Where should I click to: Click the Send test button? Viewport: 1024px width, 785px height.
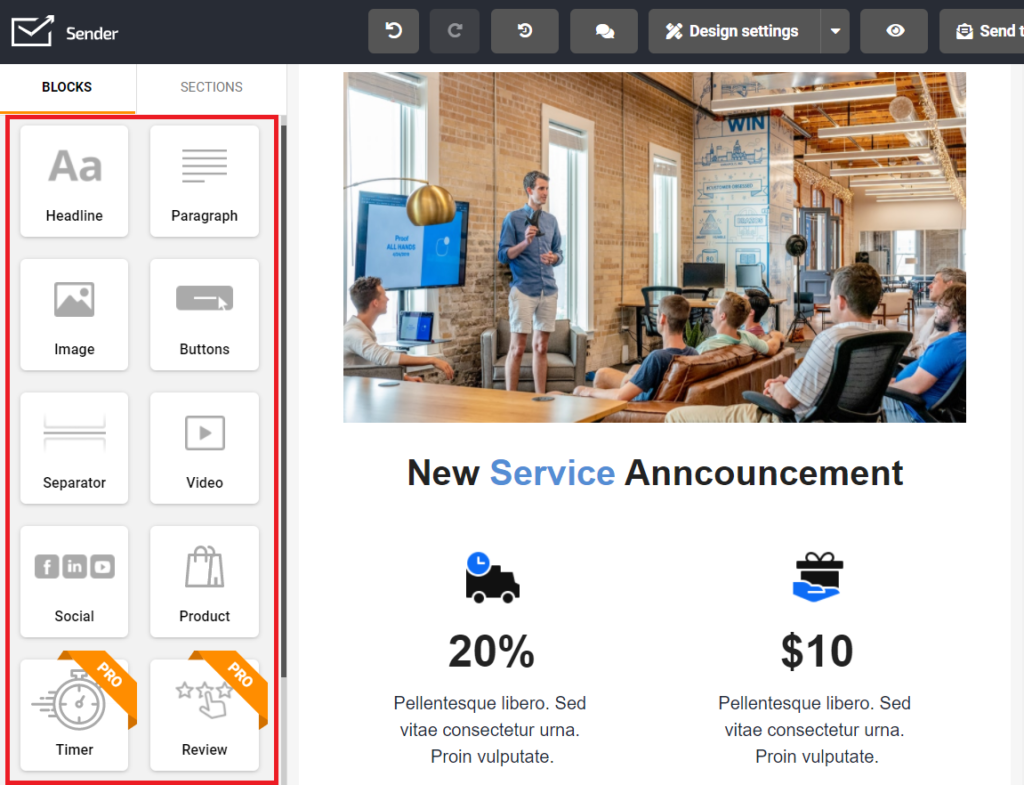coord(982,31)
